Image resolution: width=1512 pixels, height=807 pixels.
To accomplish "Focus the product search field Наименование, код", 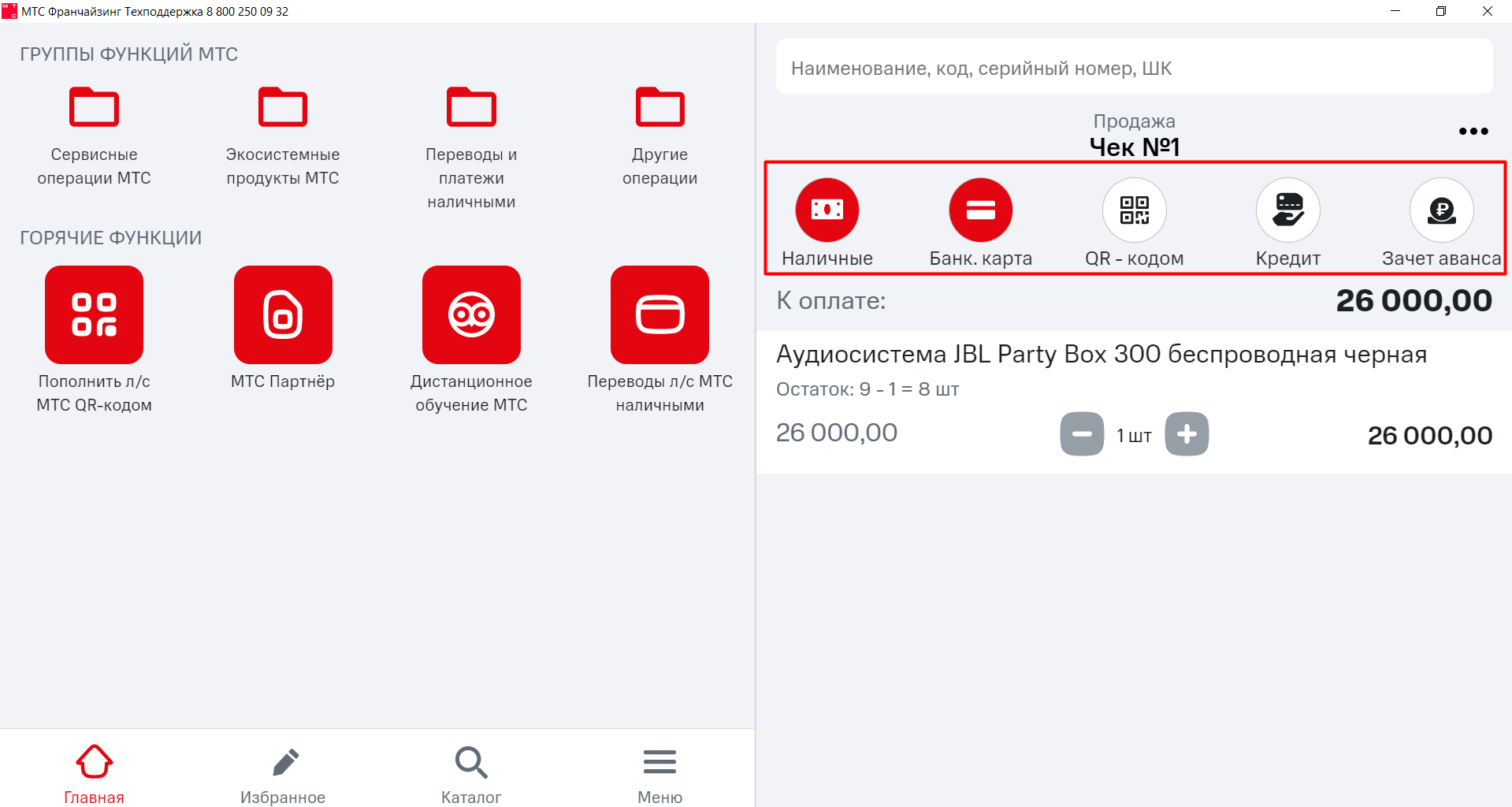I will (1135, 67).
